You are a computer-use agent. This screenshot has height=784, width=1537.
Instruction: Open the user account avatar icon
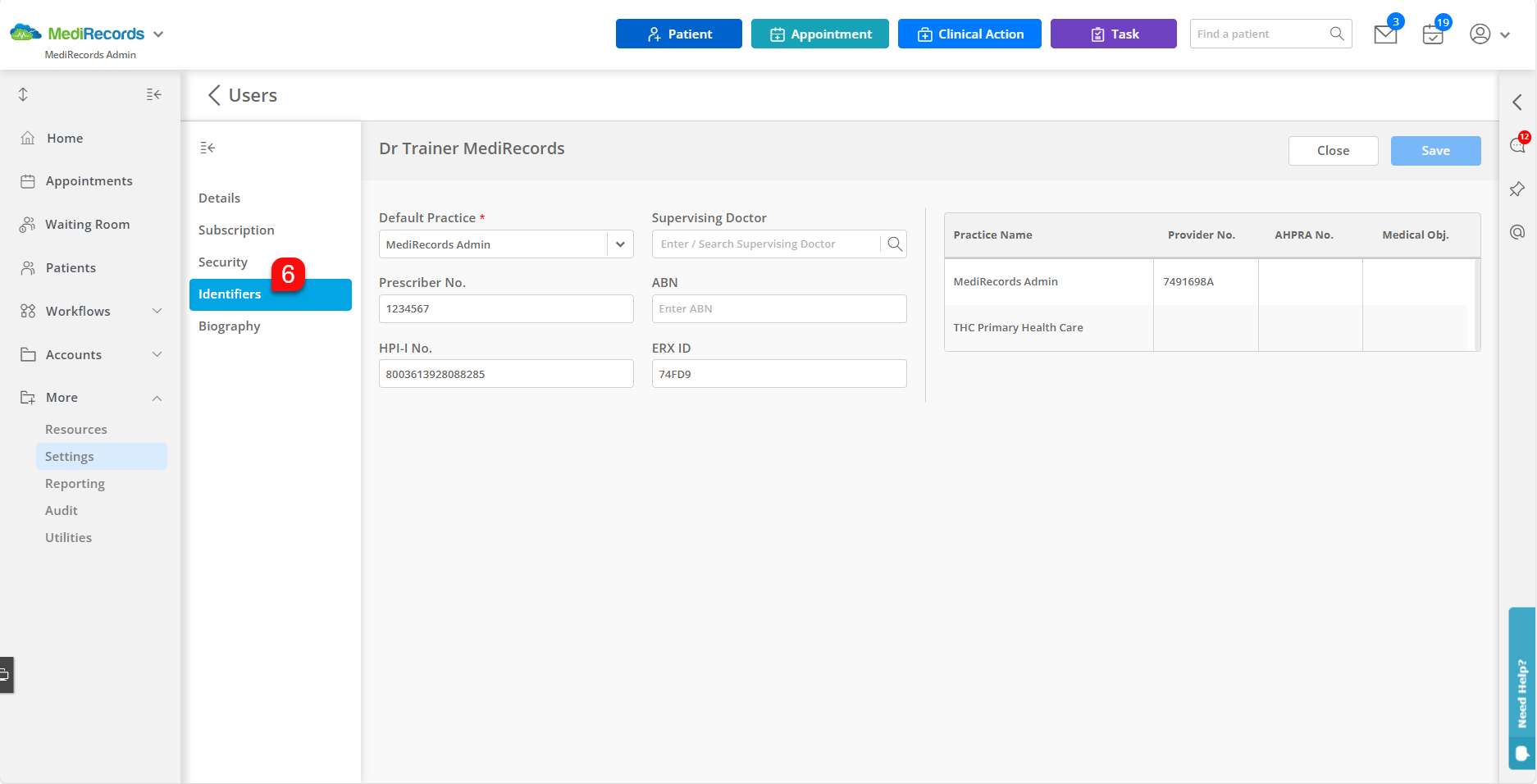(x=1480, y=34)
